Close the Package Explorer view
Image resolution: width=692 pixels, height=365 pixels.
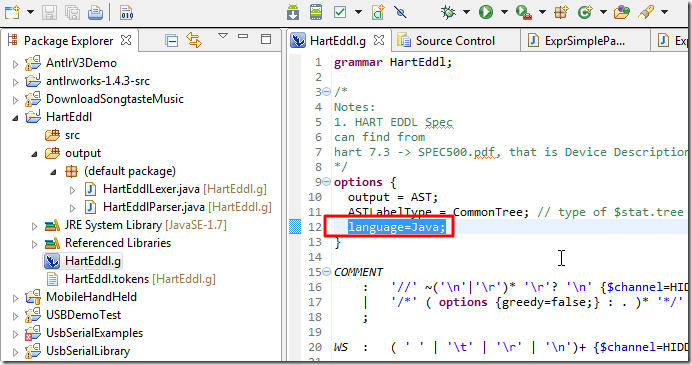click(126, 40)
